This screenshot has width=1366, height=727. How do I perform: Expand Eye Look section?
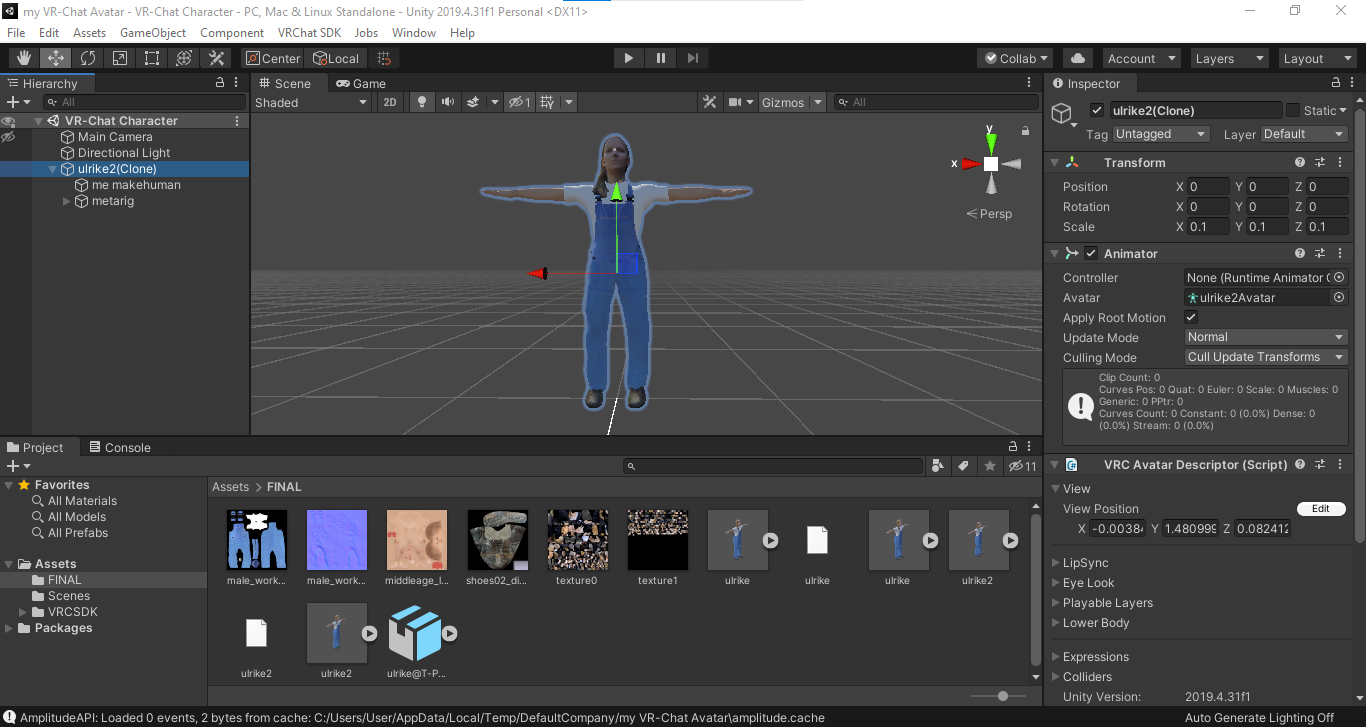pyautogui.click(x=1055, y=583)
